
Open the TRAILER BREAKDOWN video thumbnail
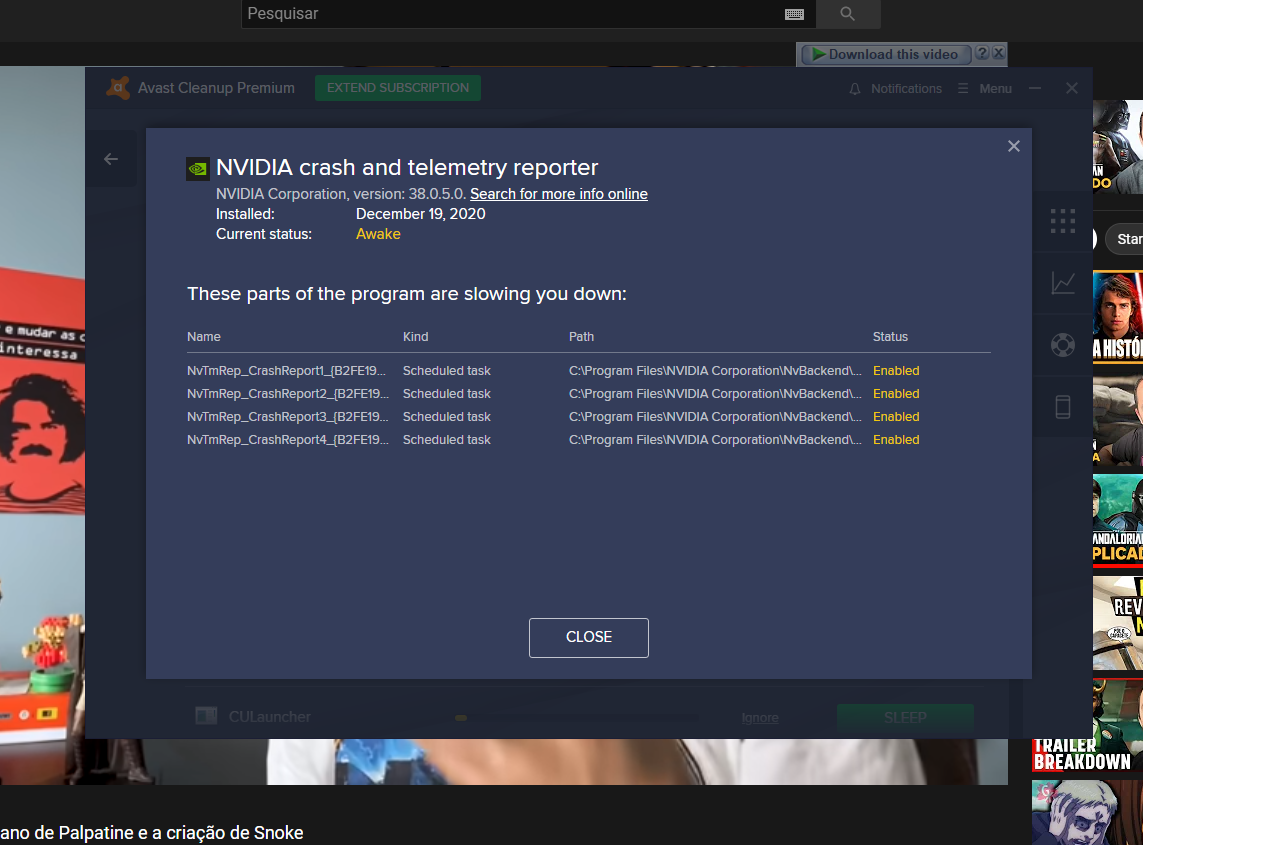tap(1087, 726)
